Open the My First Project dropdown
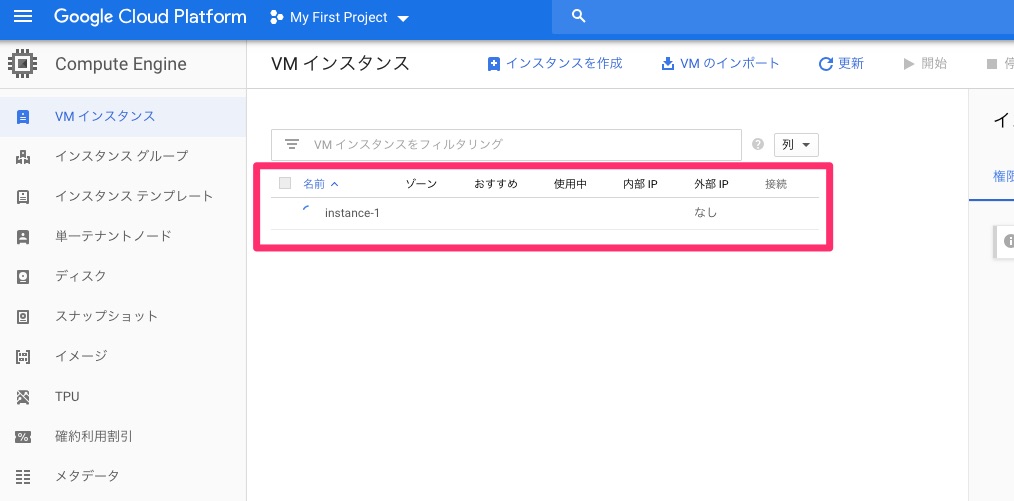This screenshot has width=1014, height=501. coord(340,18)
